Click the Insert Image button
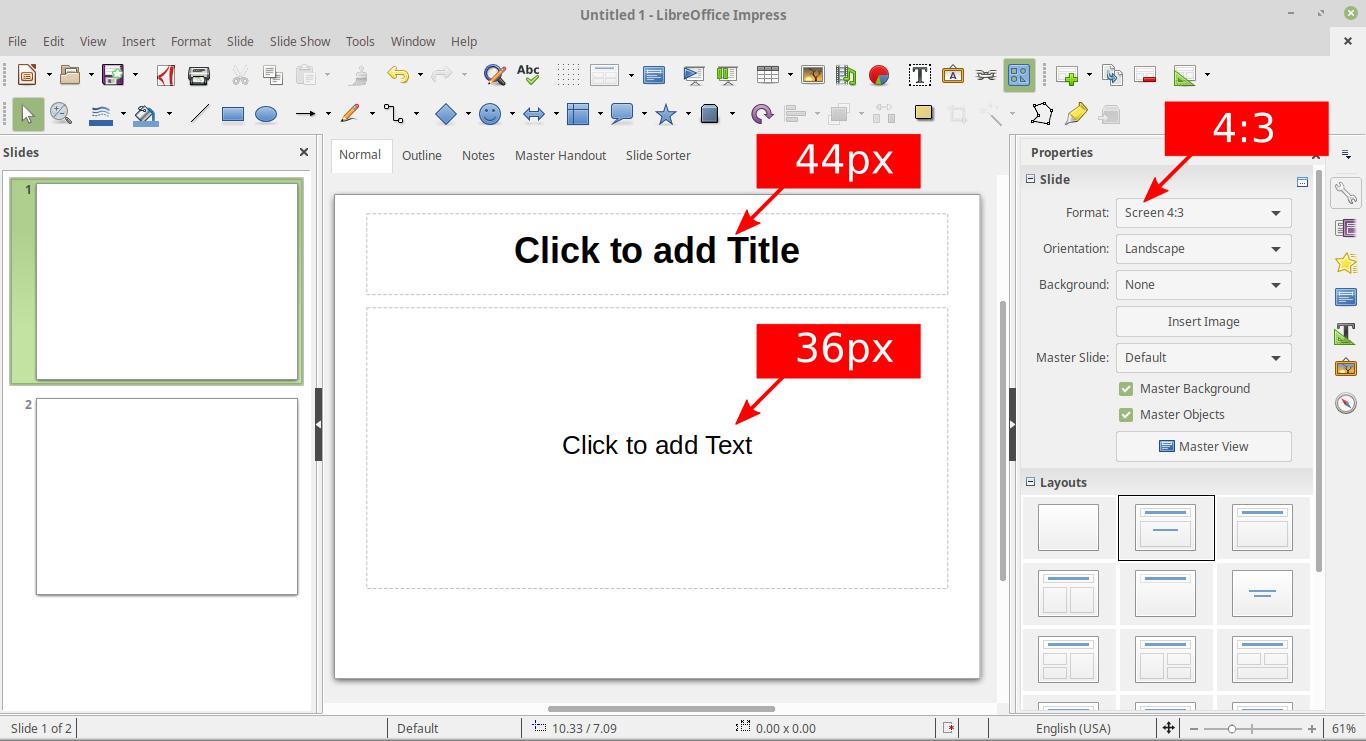Screen dimensions: 1366x741 tap(1203, 322)
